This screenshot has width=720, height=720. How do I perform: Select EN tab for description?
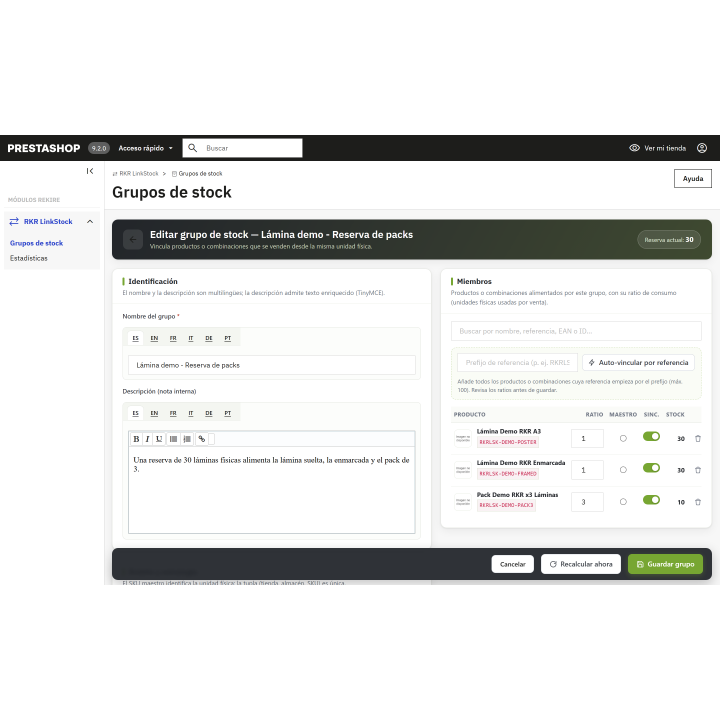154,413
